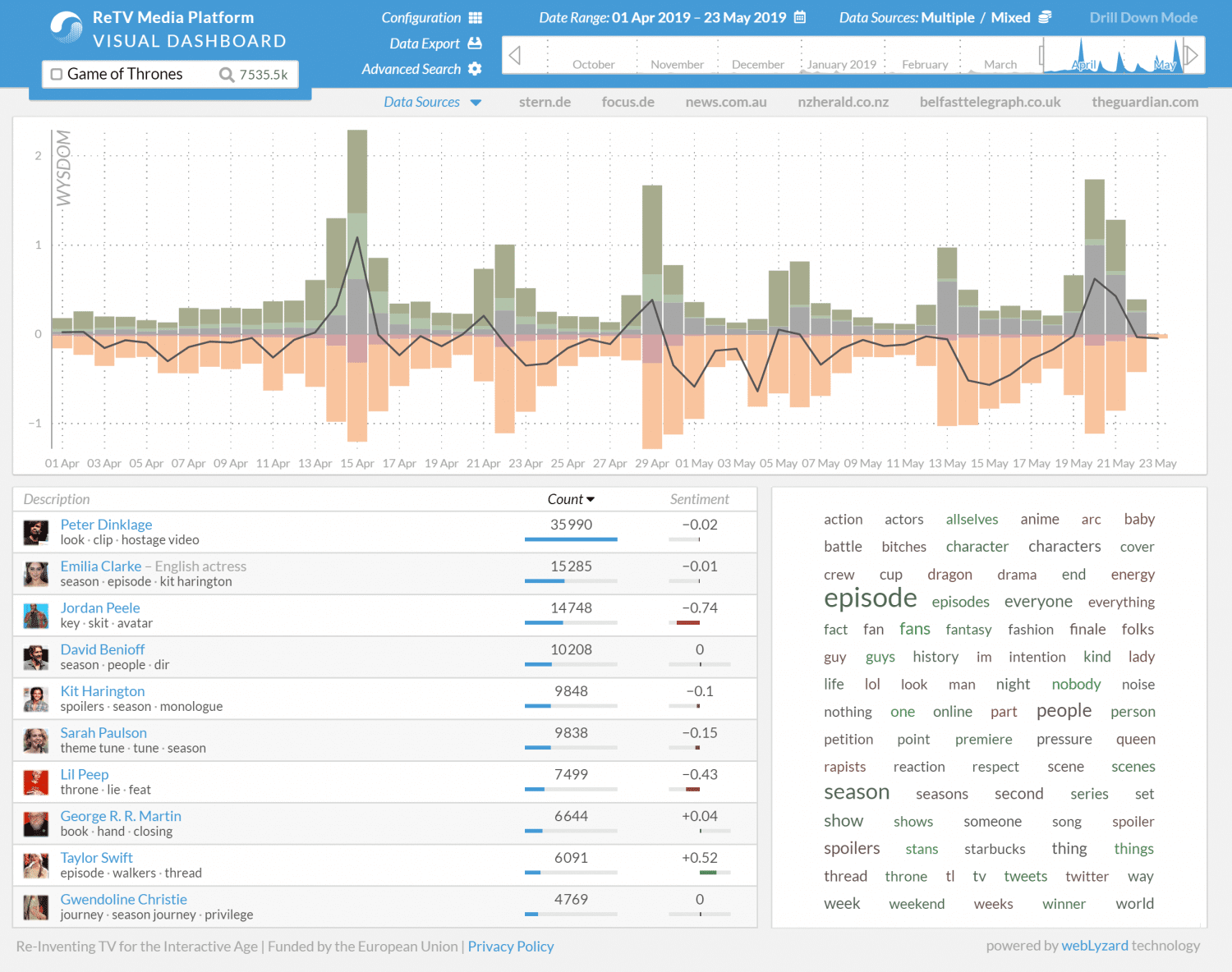Open Kit Harington entity link
The width and height of the screenshot is (1232, 972).
(103, 691)
